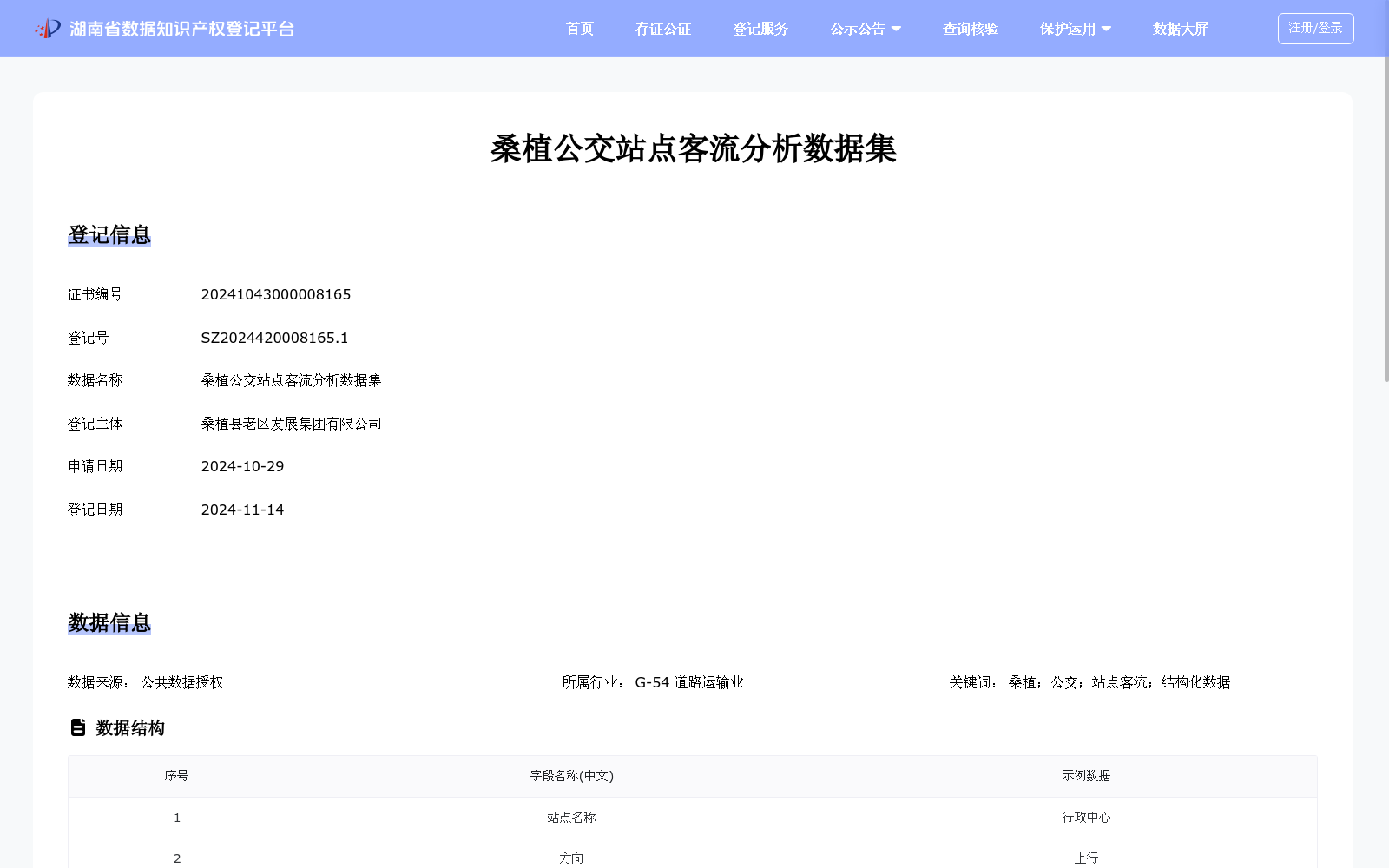The image size is (1389, 868).
Task: Click keywords 桑植；公交；站点客流；结构化数据
Action: (1119, 682)
